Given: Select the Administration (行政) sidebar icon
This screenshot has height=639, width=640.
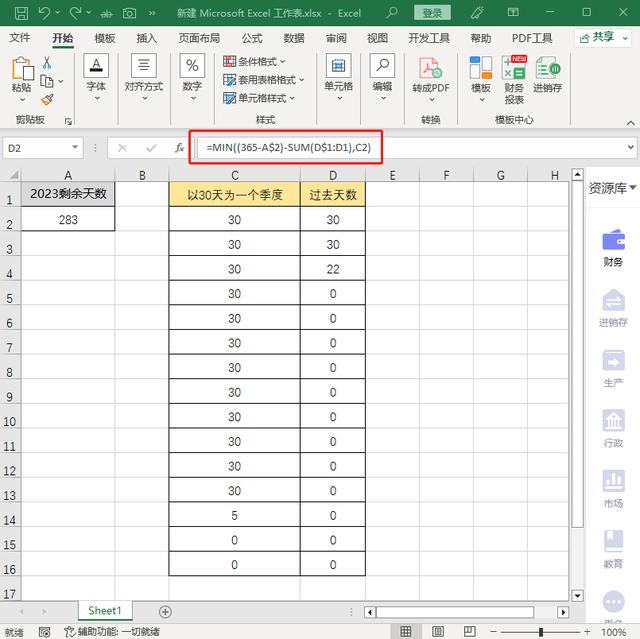Looking at the screenshot, I should 613,420.
